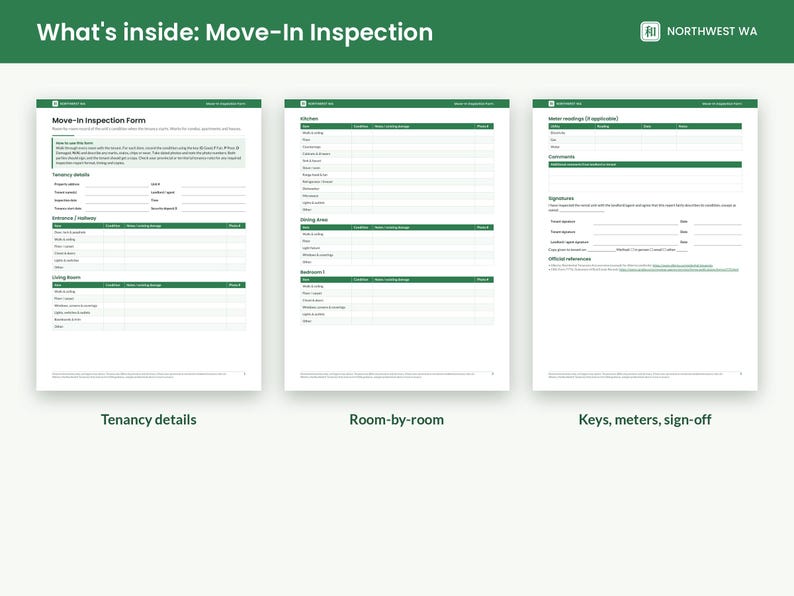Click the small logo in middle page's header bar
Image resolution: width=794 pixels, height=596 pixels.
pyautogui.click(x=303, y=103)
